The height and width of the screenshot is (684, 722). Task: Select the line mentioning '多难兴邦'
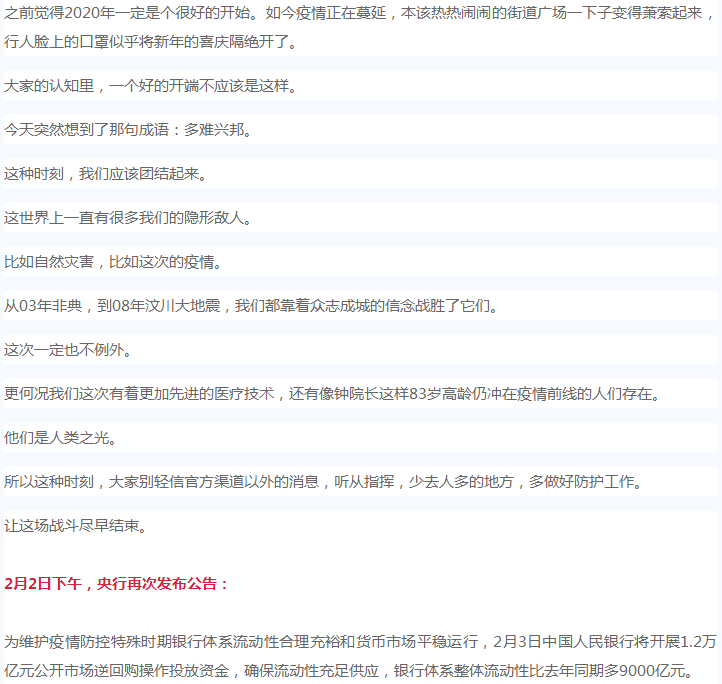coord(128,130)
